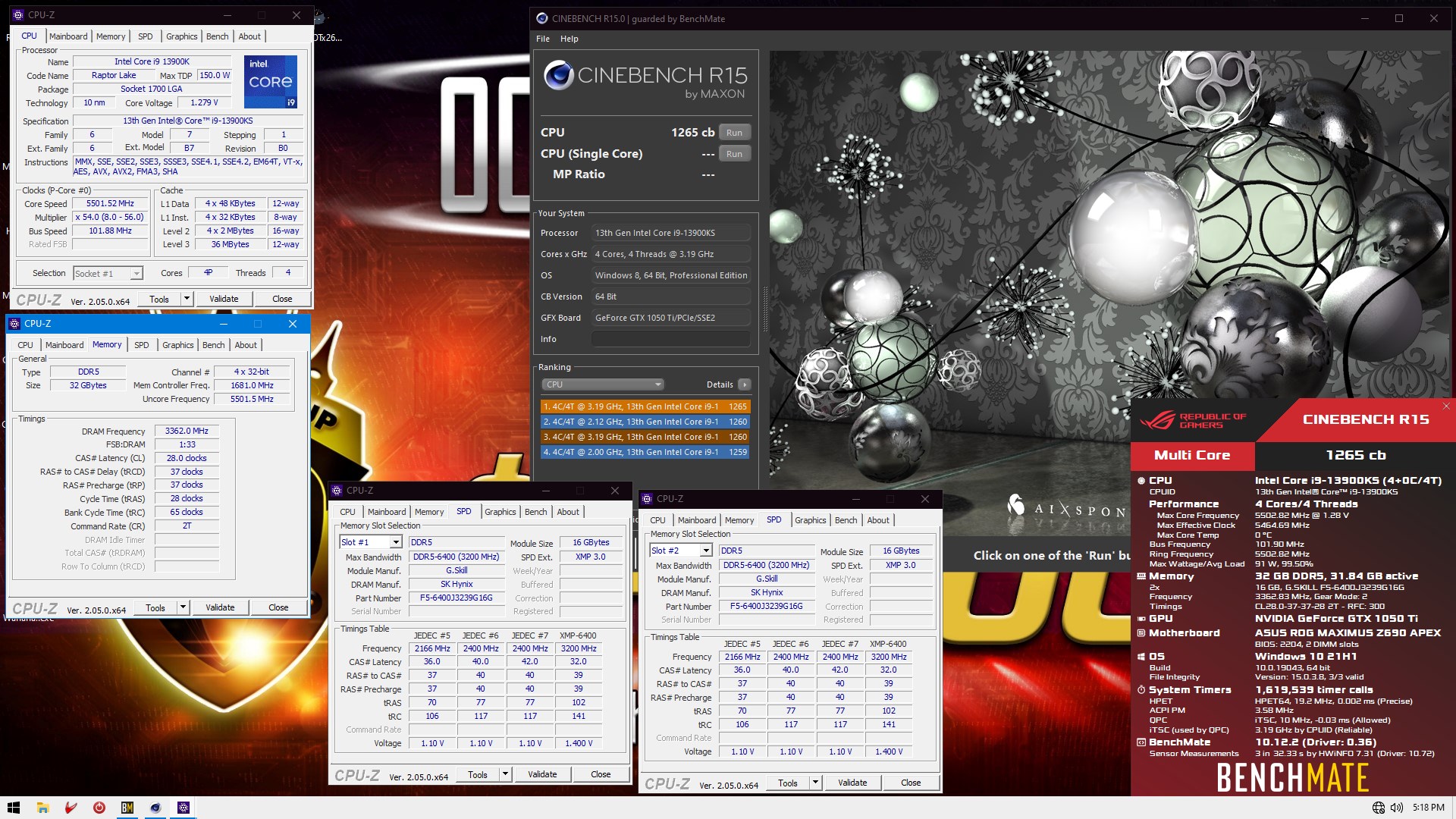Viewport: 1456px width, 819px height.
Task: Open the red wing-shaped taskbar app
Action: 71,808
